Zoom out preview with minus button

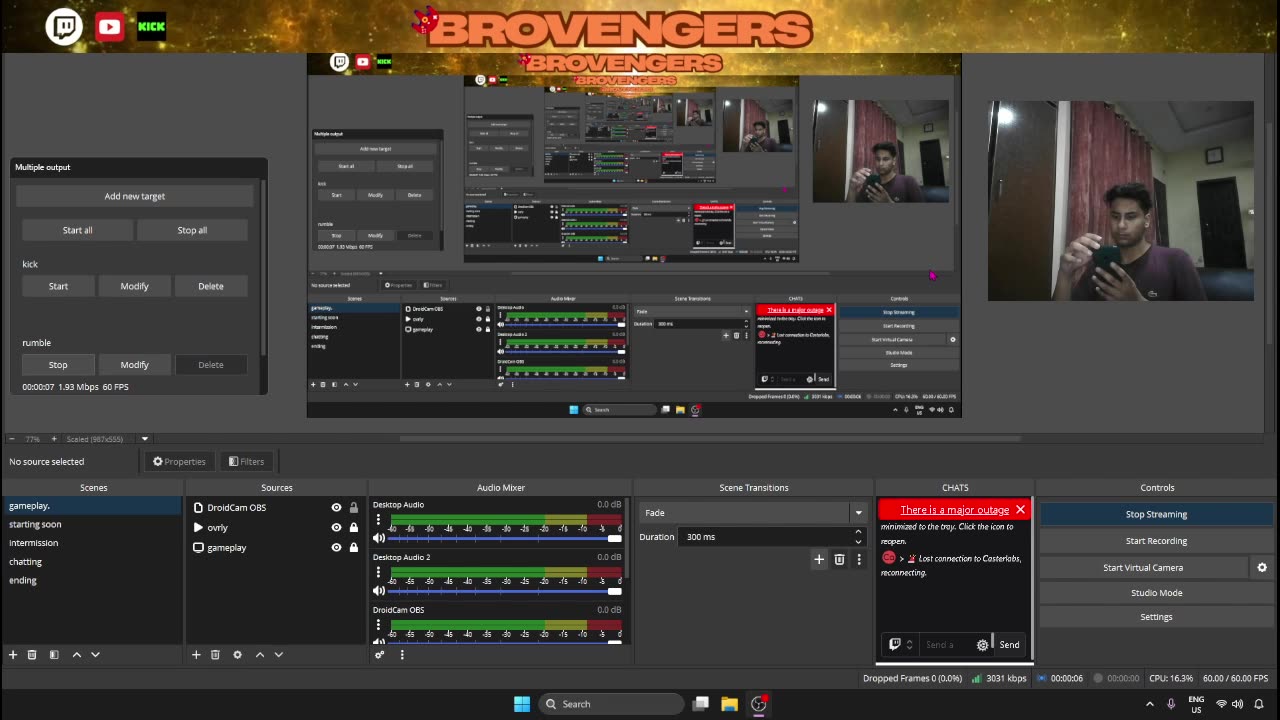11,439
